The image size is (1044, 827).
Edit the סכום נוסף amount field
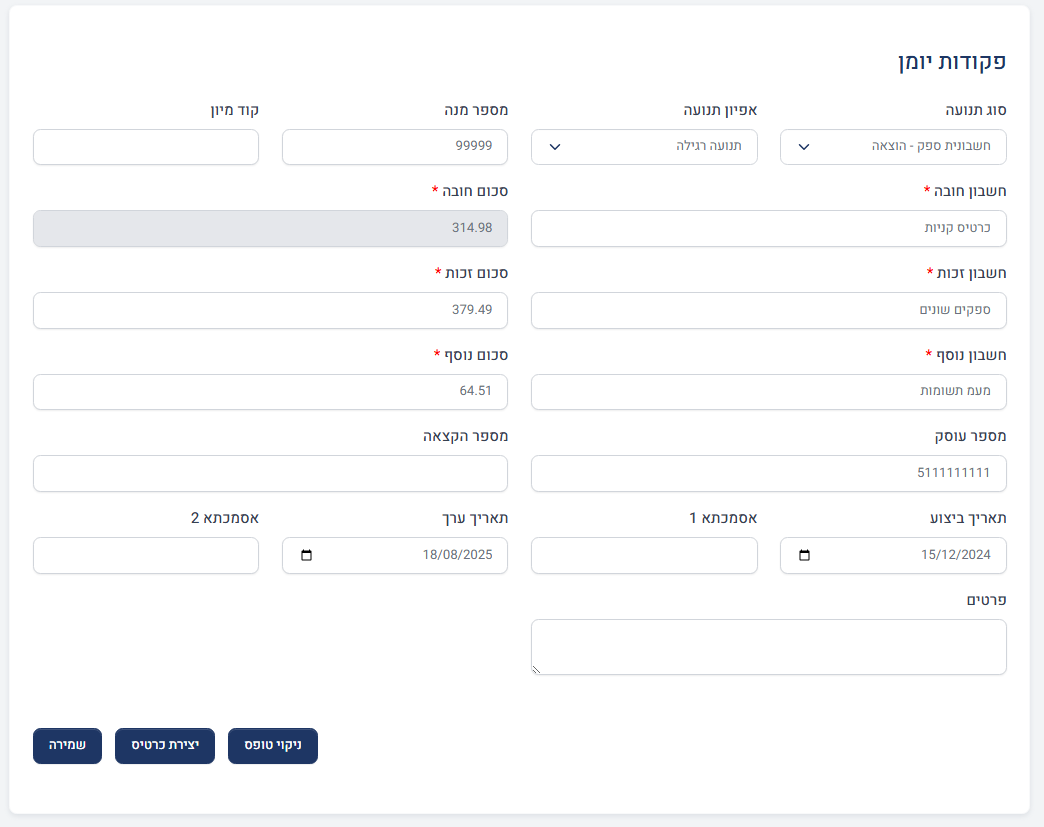click(270, 392)
